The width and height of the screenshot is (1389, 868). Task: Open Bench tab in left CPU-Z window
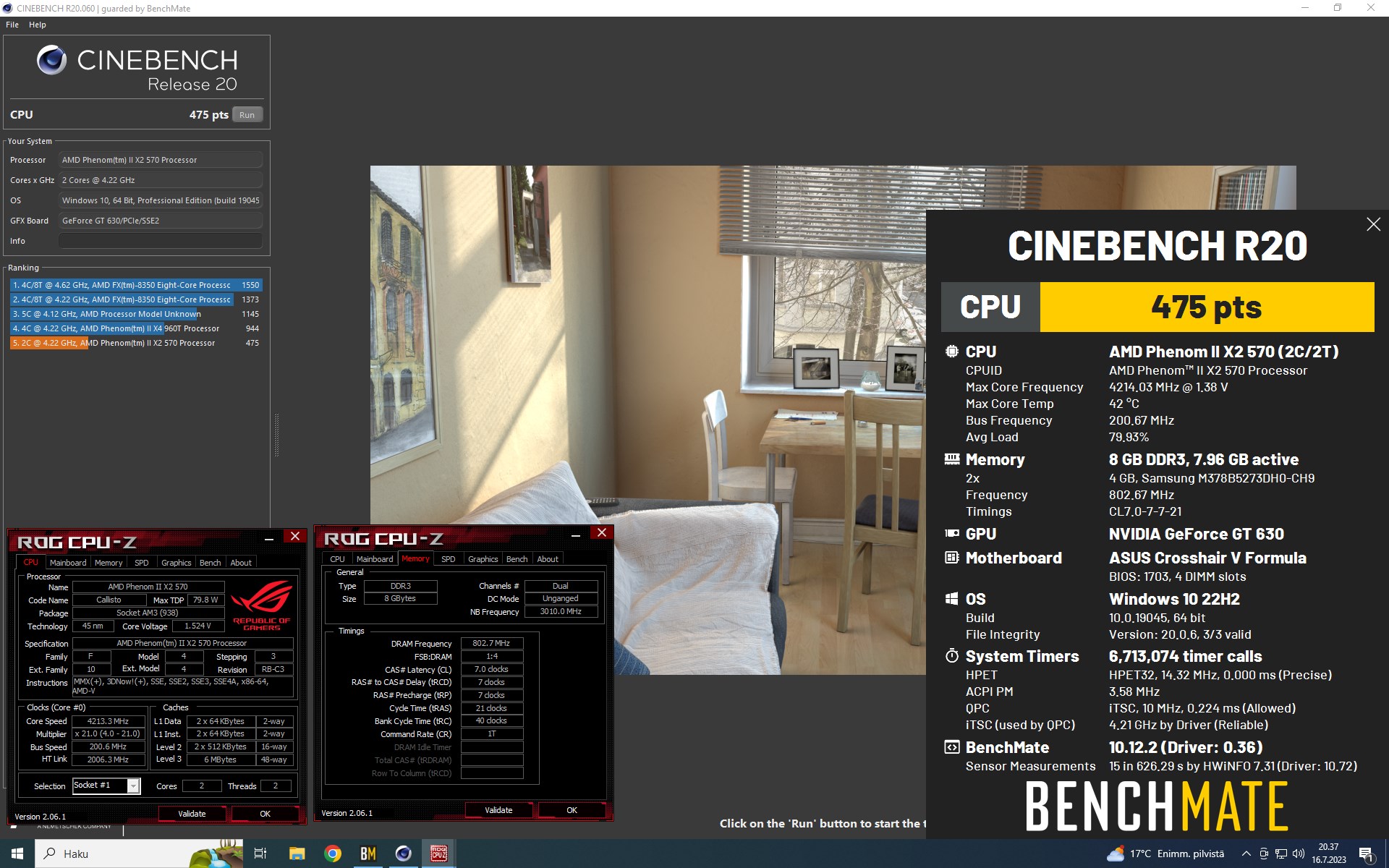(210, 563)
